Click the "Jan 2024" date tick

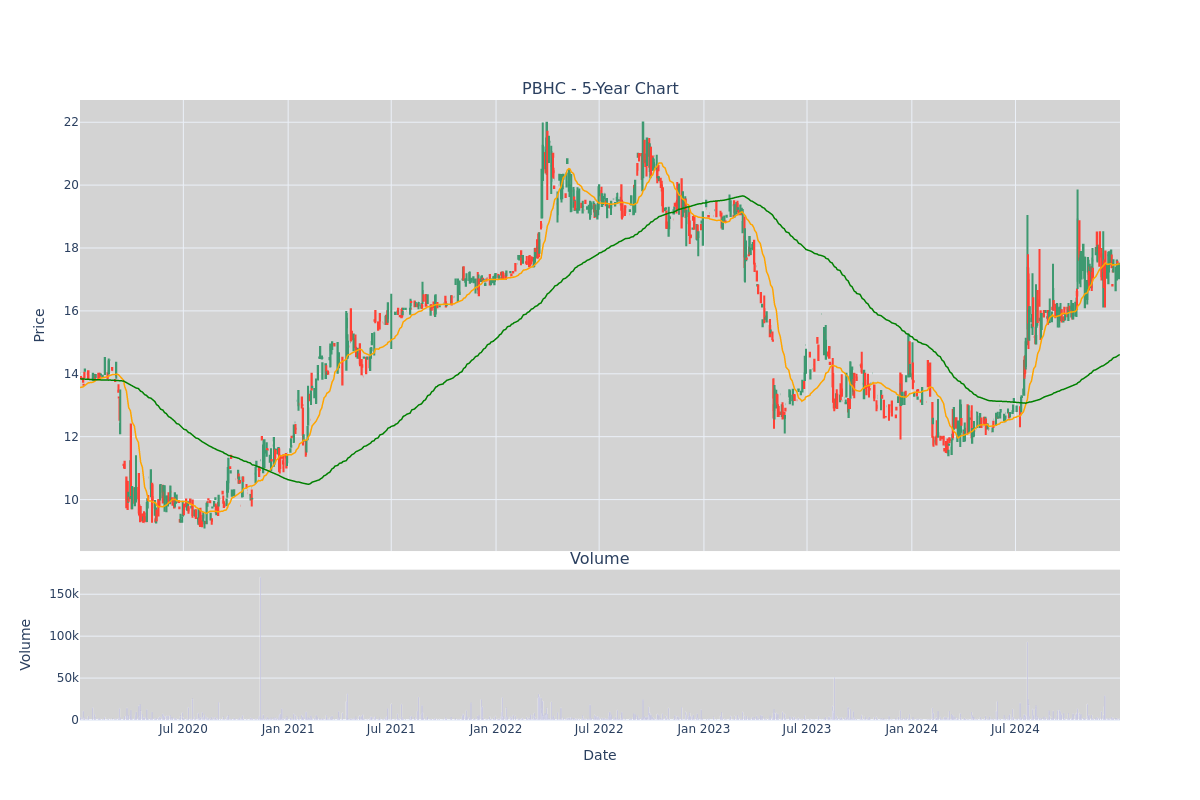[912, 729]
